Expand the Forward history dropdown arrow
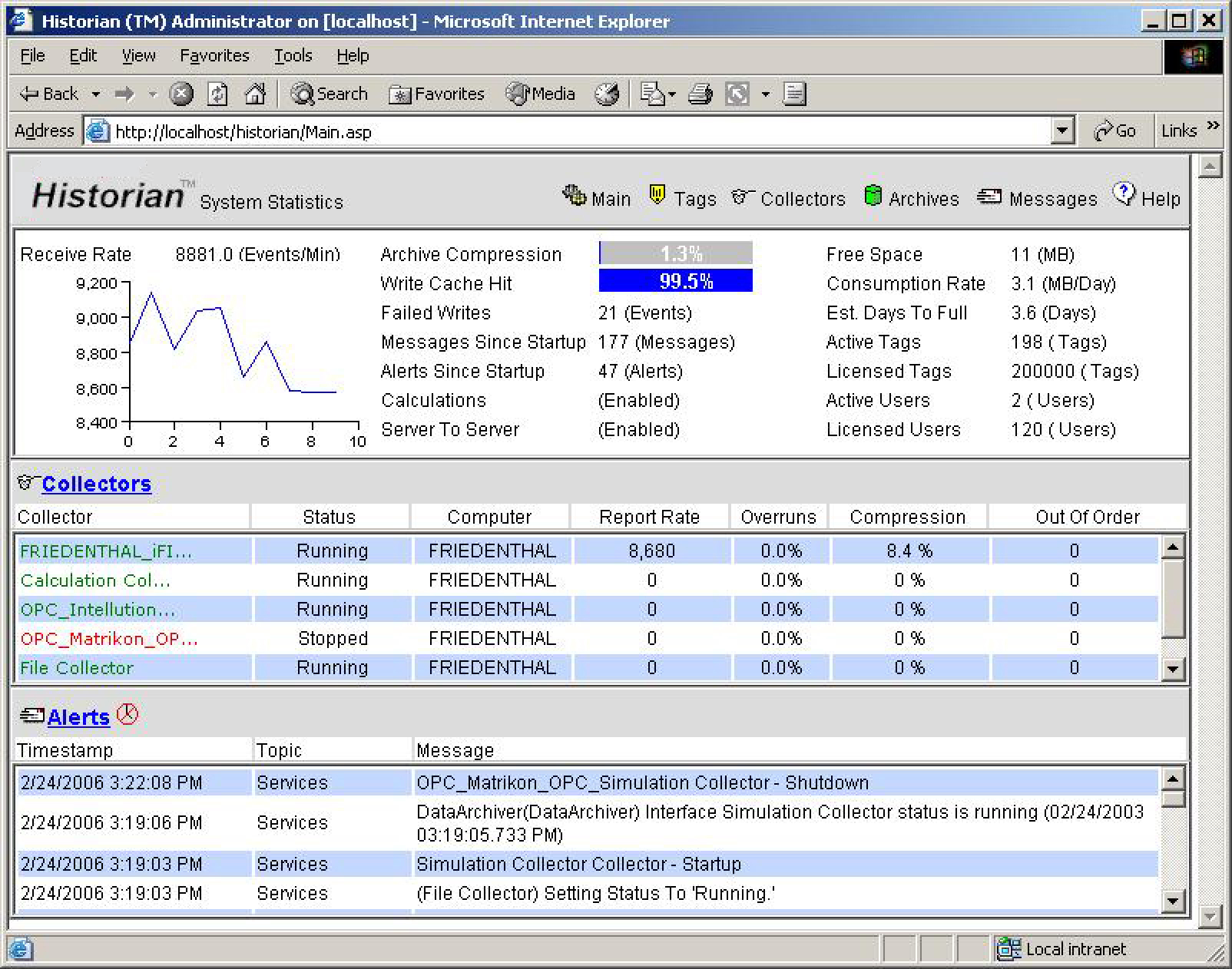The height and width of the screenshot is (969, 1232). pos(153,94)
